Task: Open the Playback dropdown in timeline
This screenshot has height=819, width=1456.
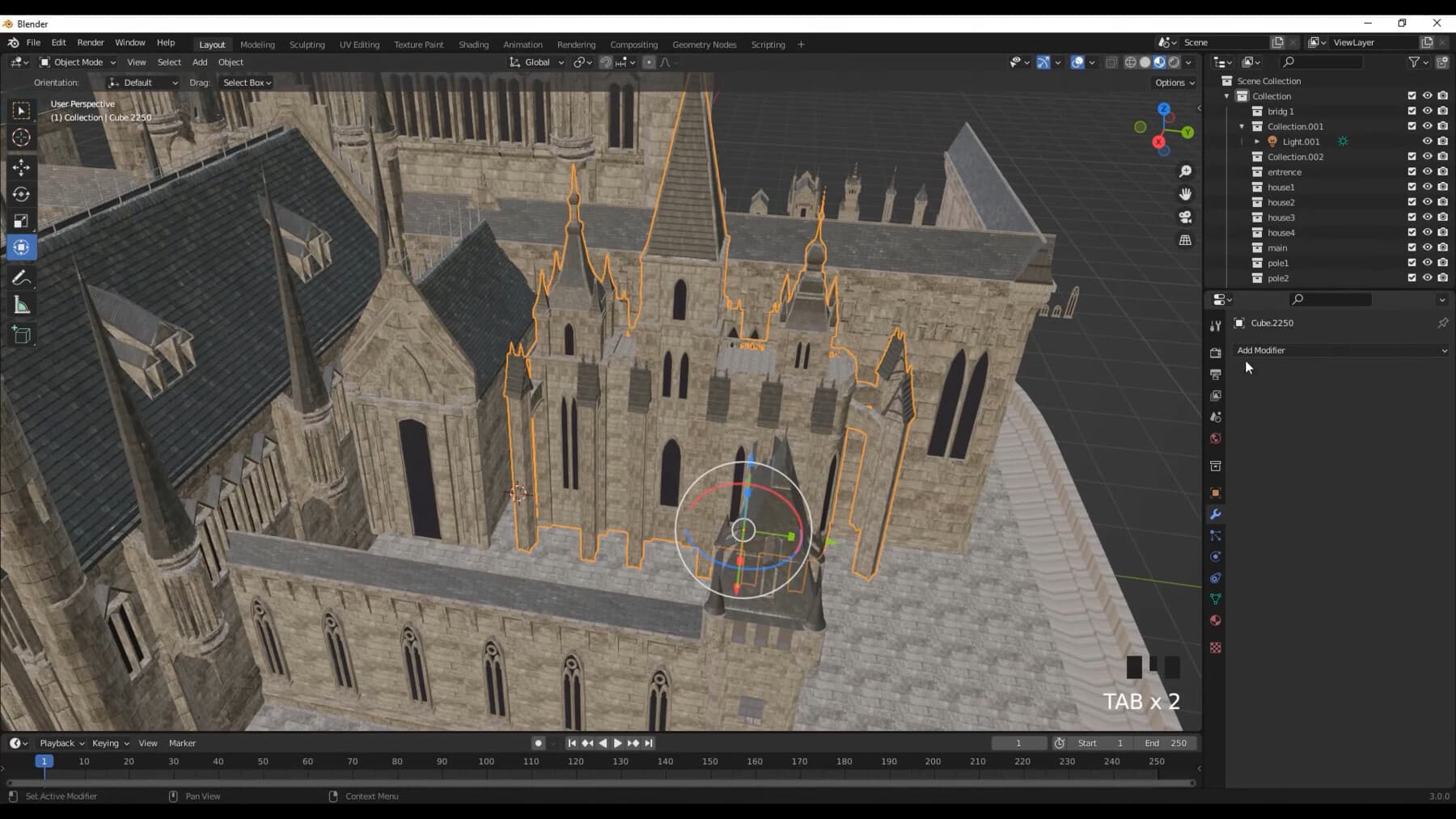Action: (61, 743)
